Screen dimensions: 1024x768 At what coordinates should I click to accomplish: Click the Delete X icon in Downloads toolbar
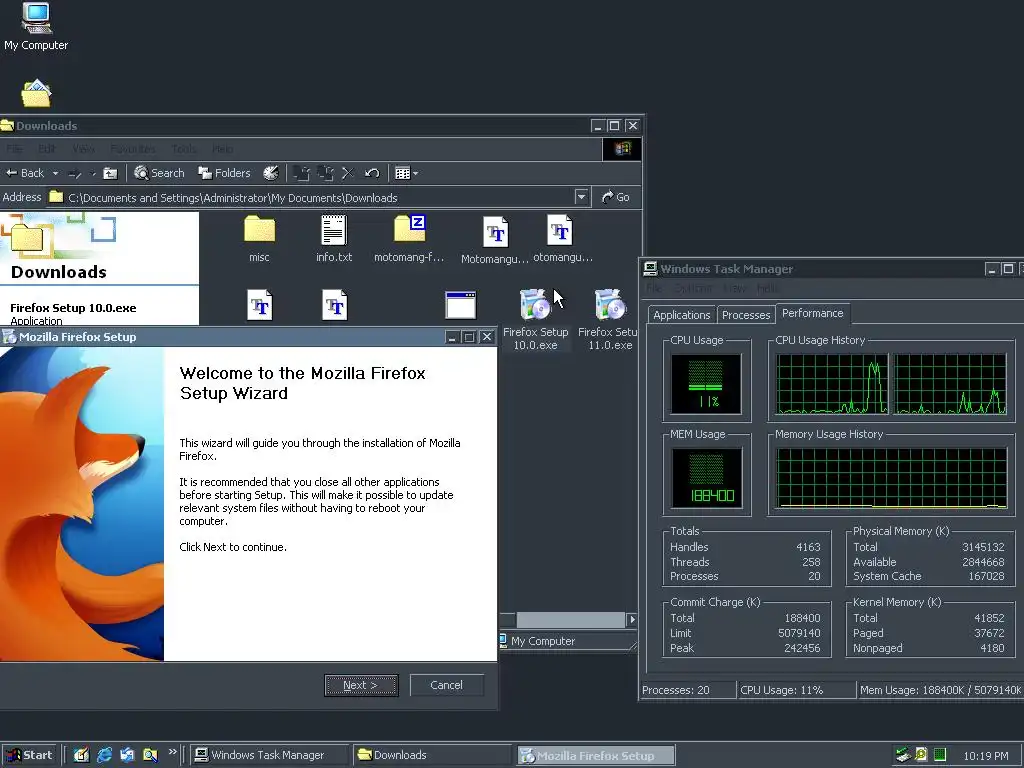348,173
